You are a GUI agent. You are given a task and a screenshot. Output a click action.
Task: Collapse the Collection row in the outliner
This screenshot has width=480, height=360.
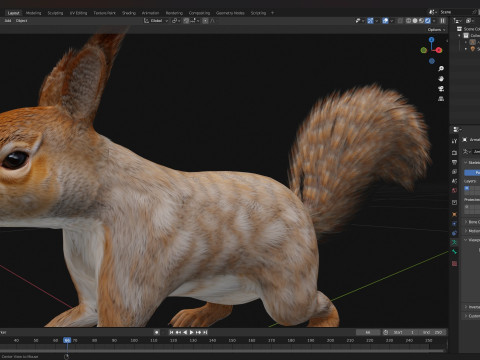(459, 36)
